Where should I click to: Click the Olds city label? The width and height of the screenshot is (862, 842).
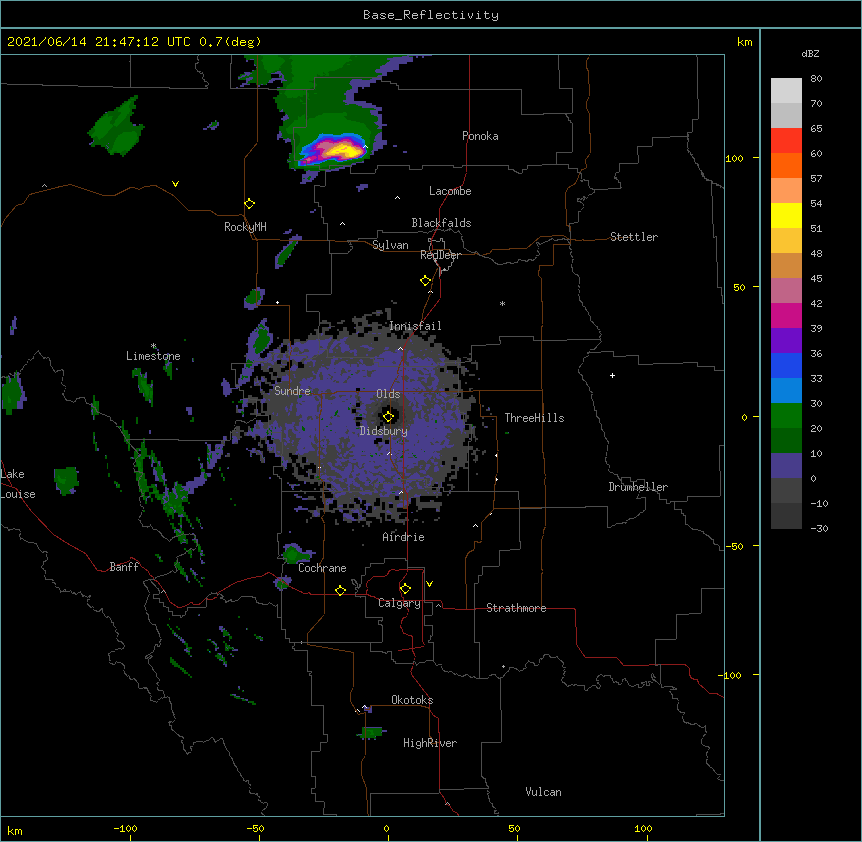(388, 394)
